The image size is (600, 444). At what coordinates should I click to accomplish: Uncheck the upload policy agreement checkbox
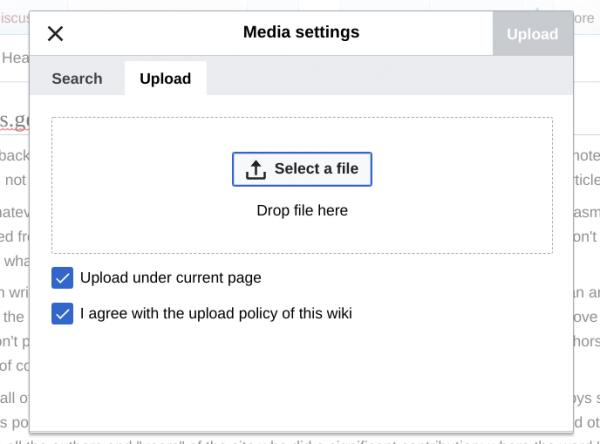click(x=63, y=314)
